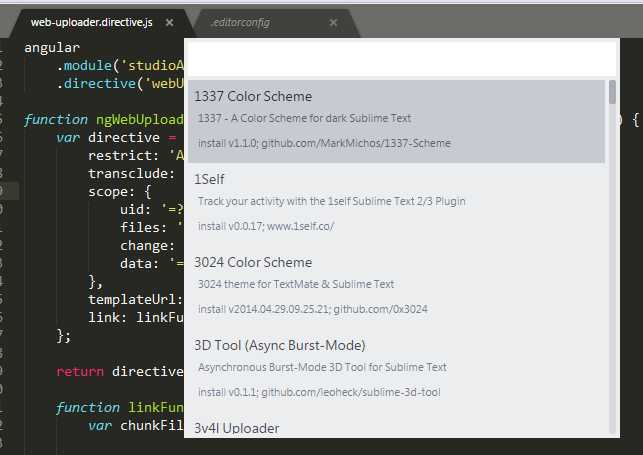Click the 'transclude:' property line
Screen dimensions: 643x455
132,173
